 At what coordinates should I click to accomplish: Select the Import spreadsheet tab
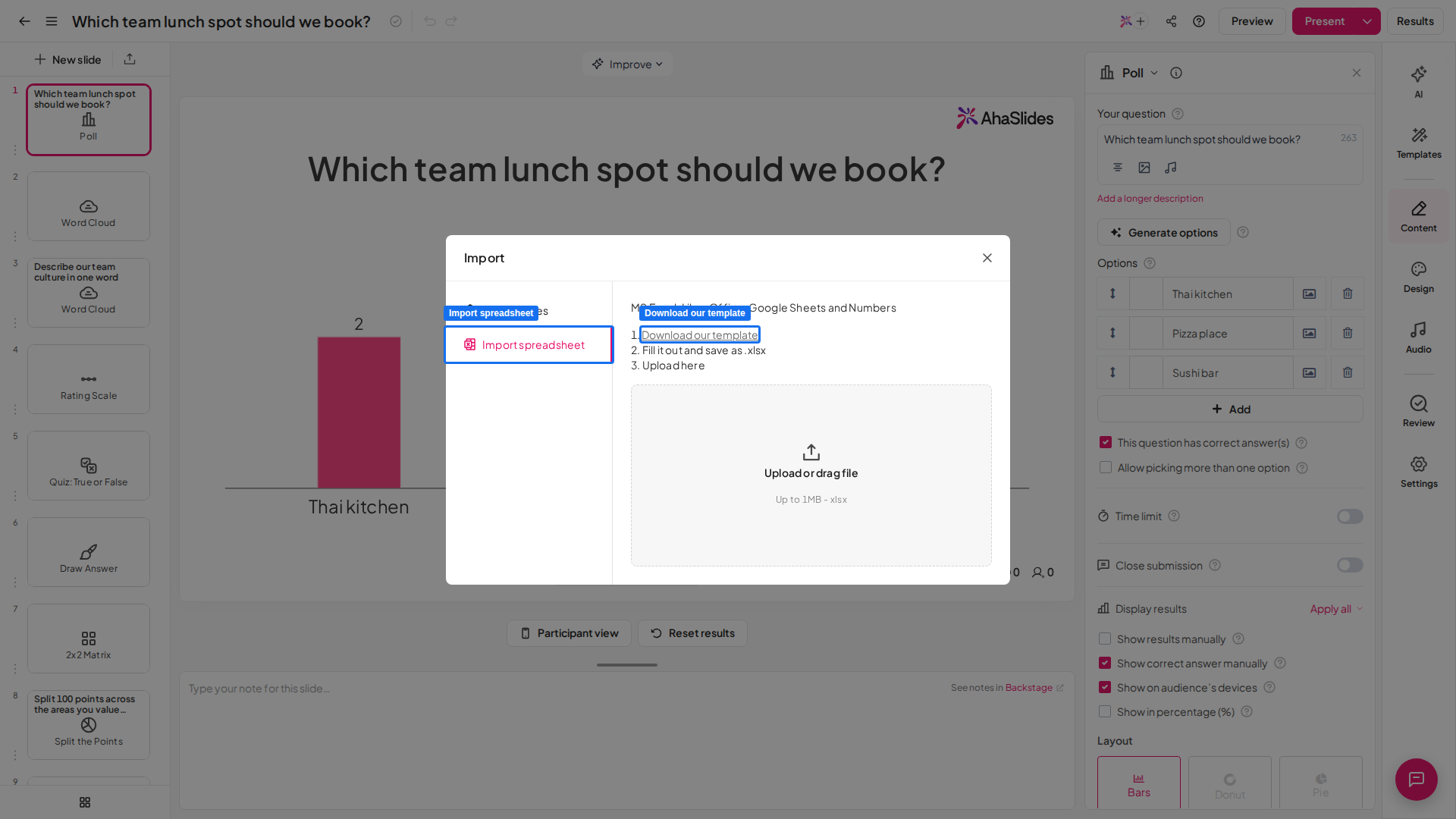pyautogui.click(x=529, y=345)
